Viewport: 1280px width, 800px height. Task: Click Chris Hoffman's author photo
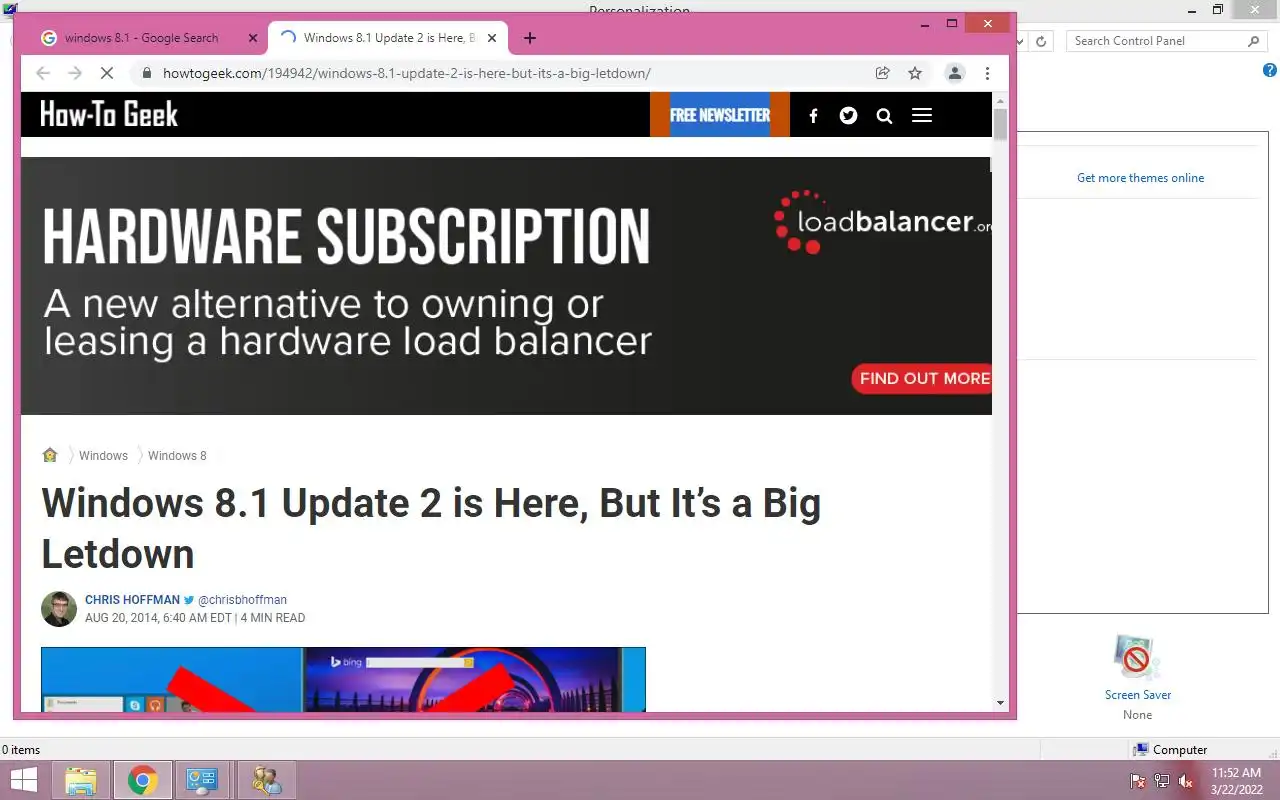(59, 609)
